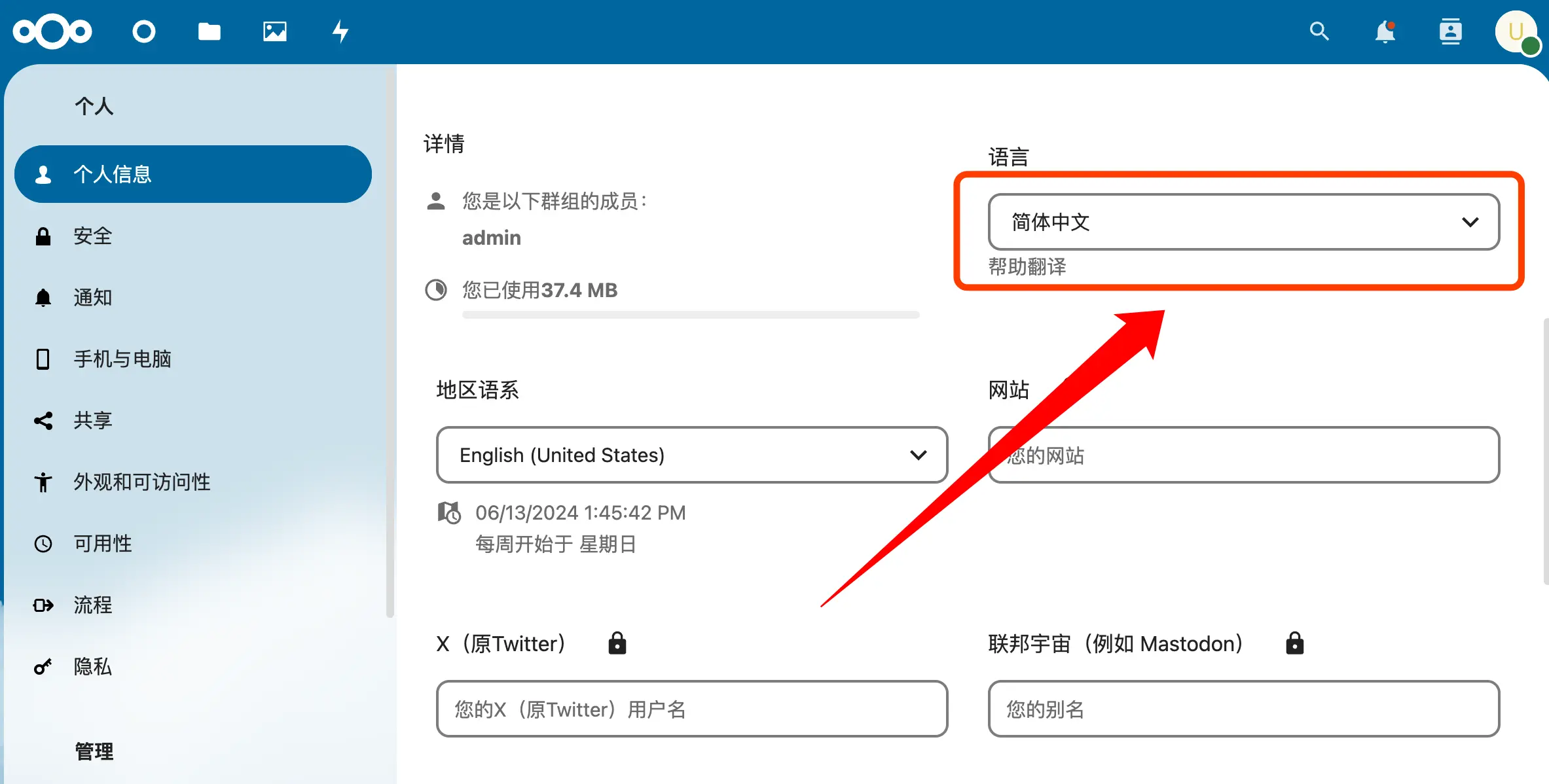Open the Activity lightning bolt icon
Image resolution: width=1549 pixels, height=784 pixels.
[x=340, y=31]
